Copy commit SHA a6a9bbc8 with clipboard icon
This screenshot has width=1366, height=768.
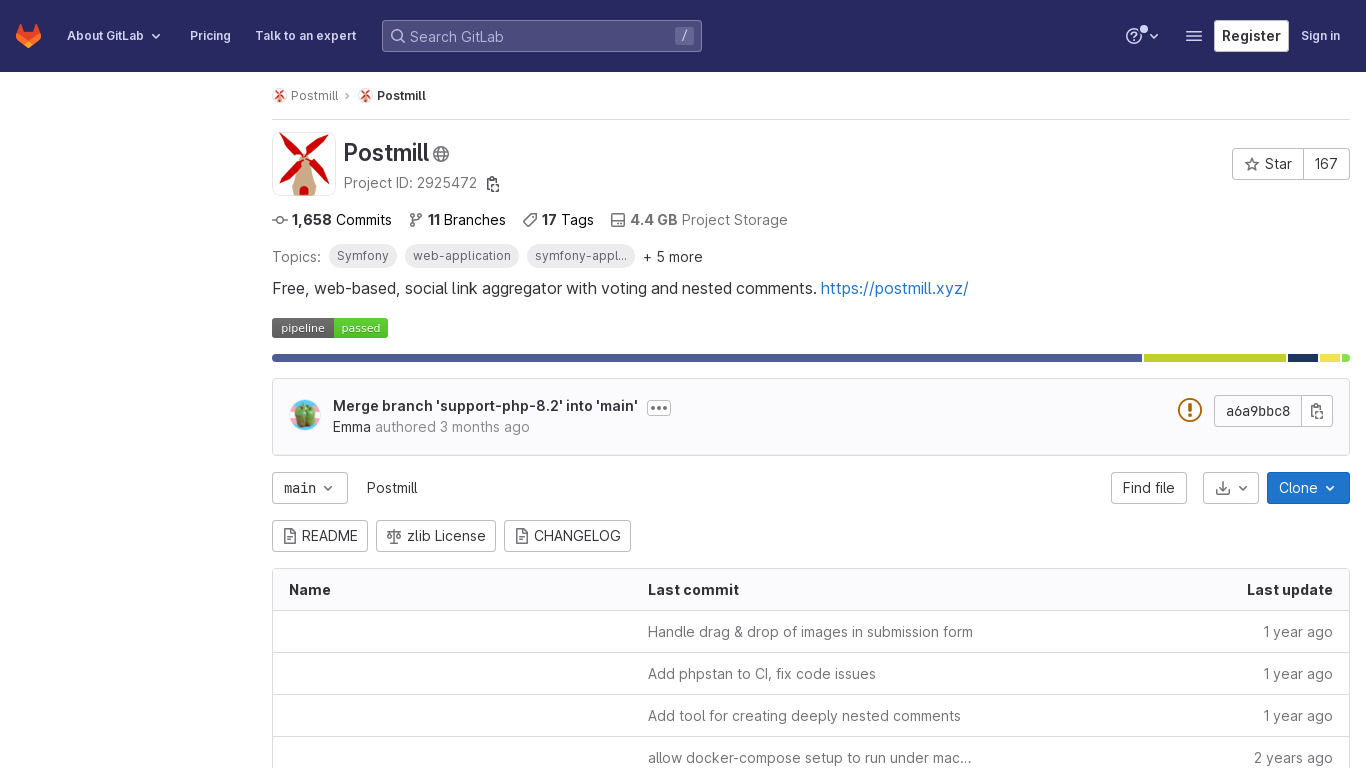pyautogui.click(x=1317, y=411)
